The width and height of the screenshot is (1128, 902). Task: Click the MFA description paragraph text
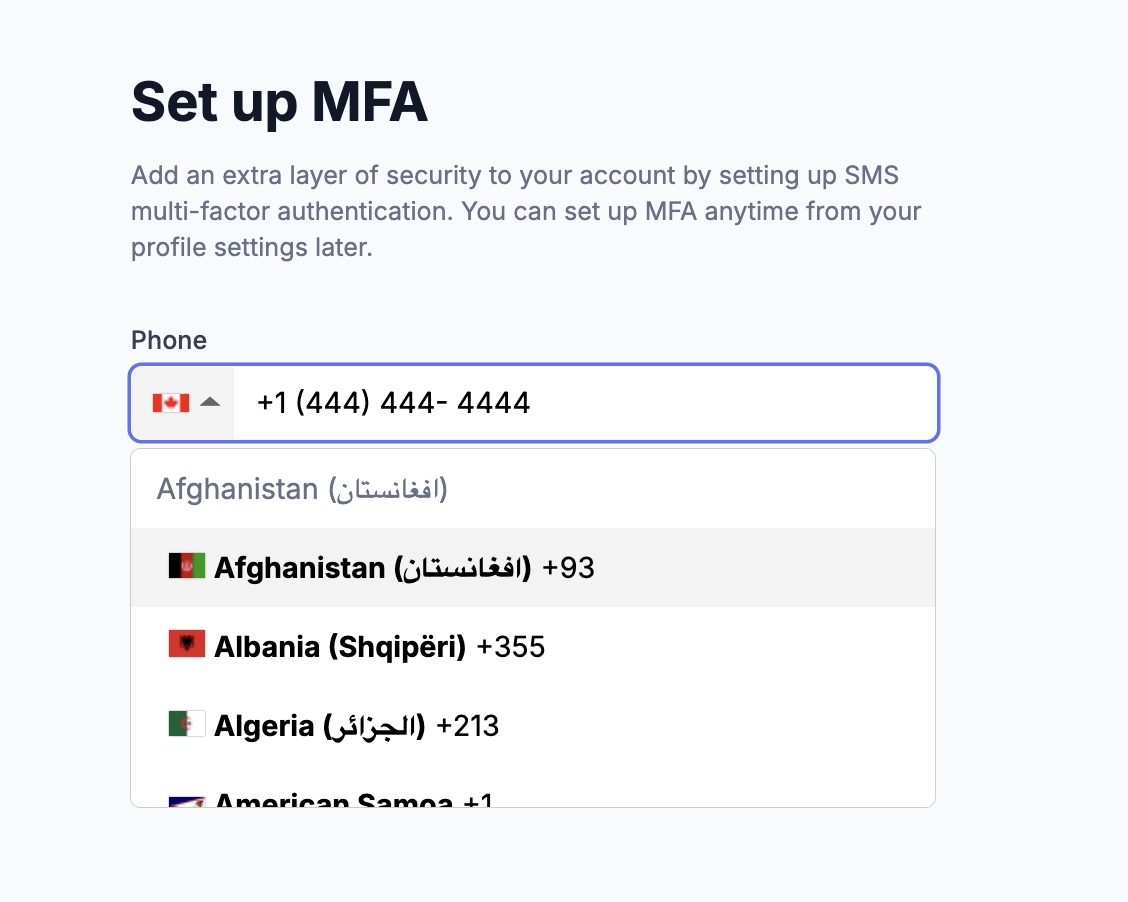(526, 212)
